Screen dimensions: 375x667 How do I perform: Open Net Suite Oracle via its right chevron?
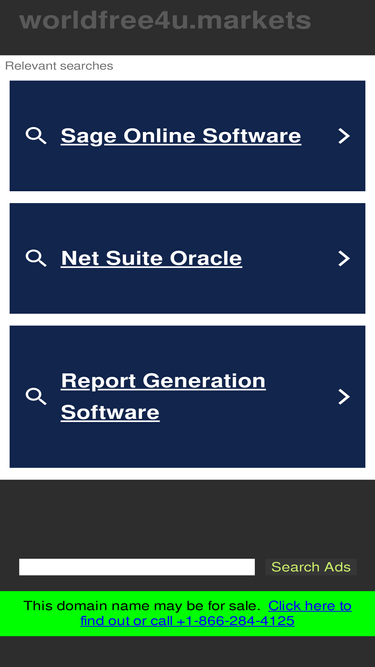pyautogui.click(x=344, y=258)
